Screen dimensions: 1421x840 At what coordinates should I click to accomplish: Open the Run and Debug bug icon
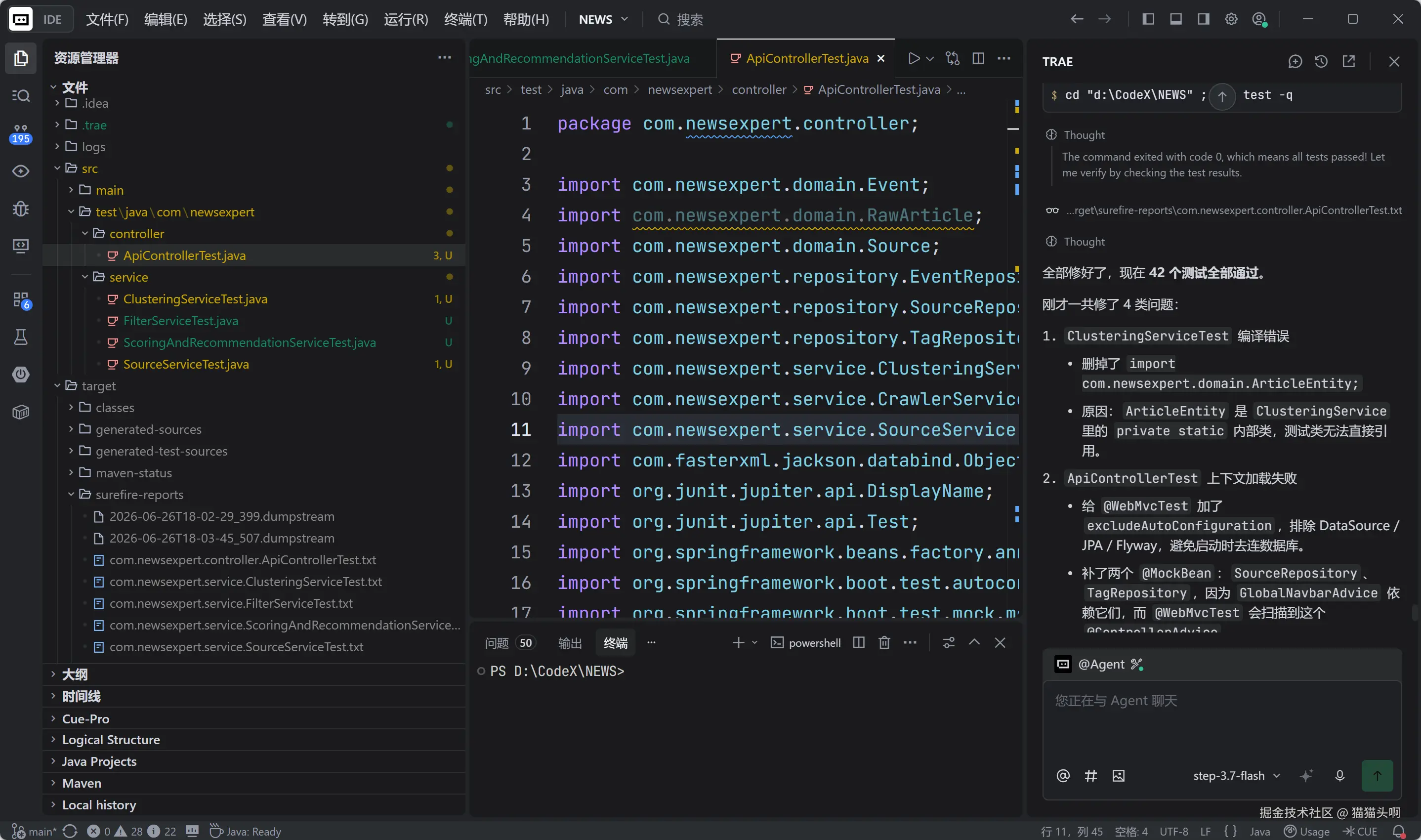pyautogui.click(x=21, y=209)
